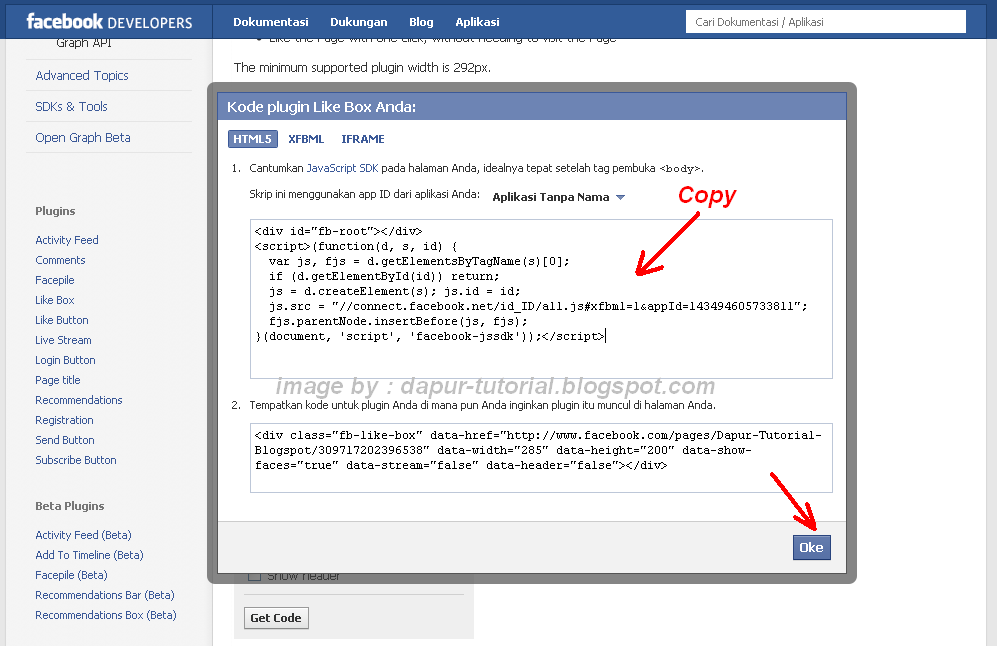Open the Activity Feed plugin page
The width and height of the screenshot is (997, 646).
click(67, 240)
